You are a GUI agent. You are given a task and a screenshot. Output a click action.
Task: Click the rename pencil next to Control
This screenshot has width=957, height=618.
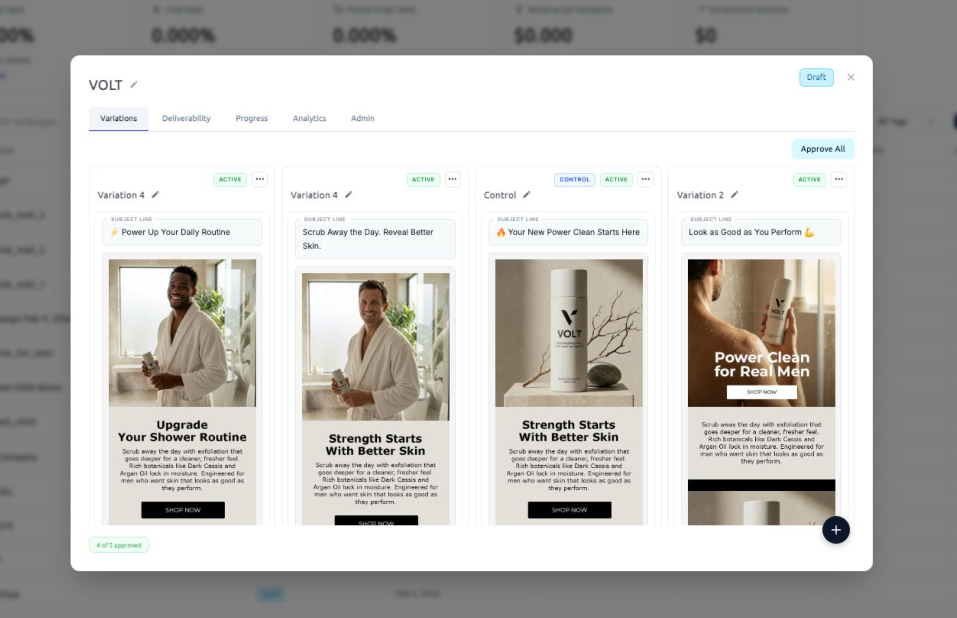527,195
